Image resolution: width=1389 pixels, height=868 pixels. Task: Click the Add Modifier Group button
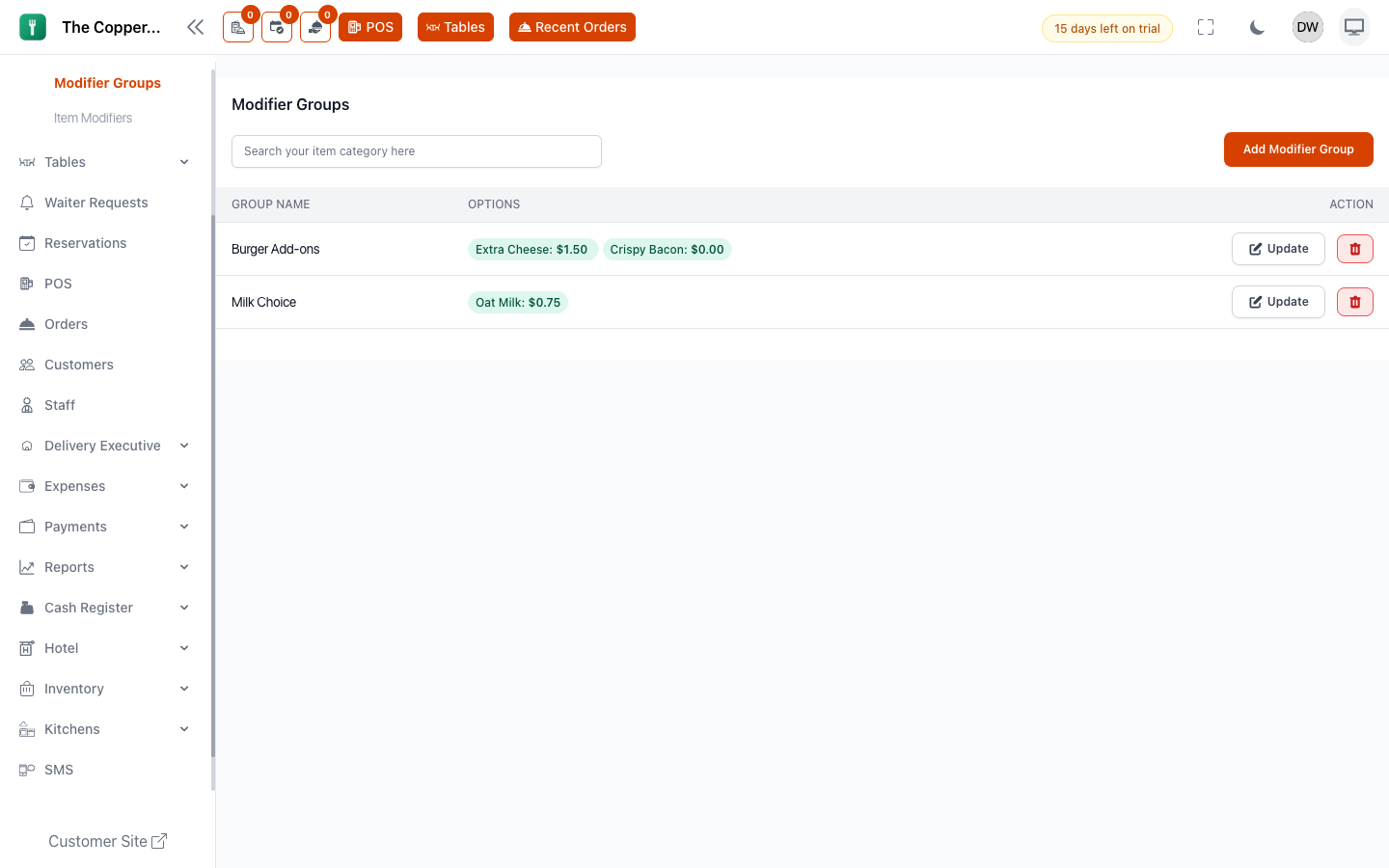(1298, 149)
